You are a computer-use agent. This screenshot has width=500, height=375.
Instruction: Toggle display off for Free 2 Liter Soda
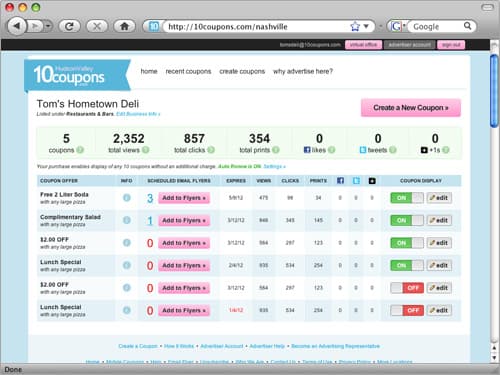point(407,198)
